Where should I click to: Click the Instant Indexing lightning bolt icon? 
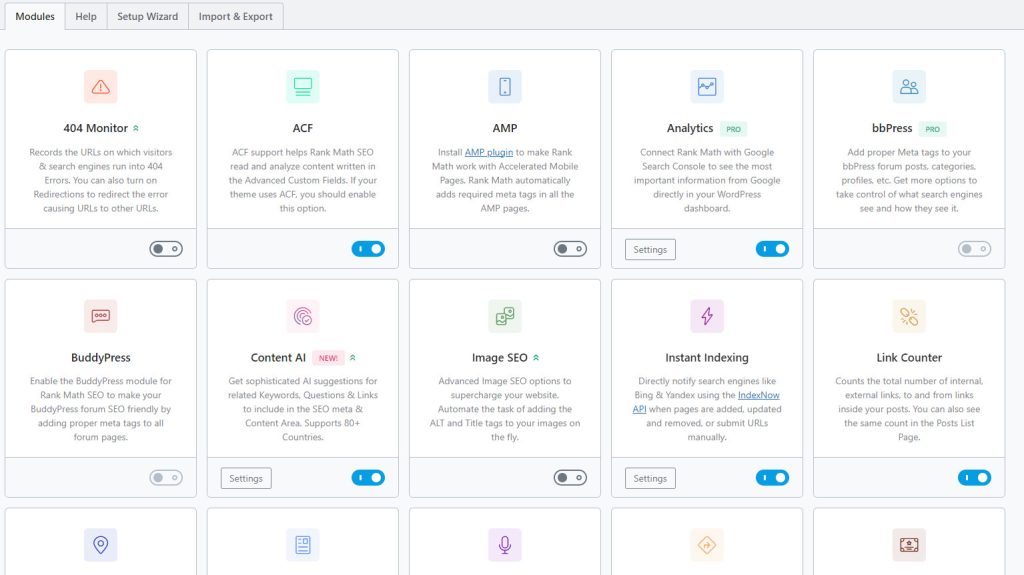point(707,316)
